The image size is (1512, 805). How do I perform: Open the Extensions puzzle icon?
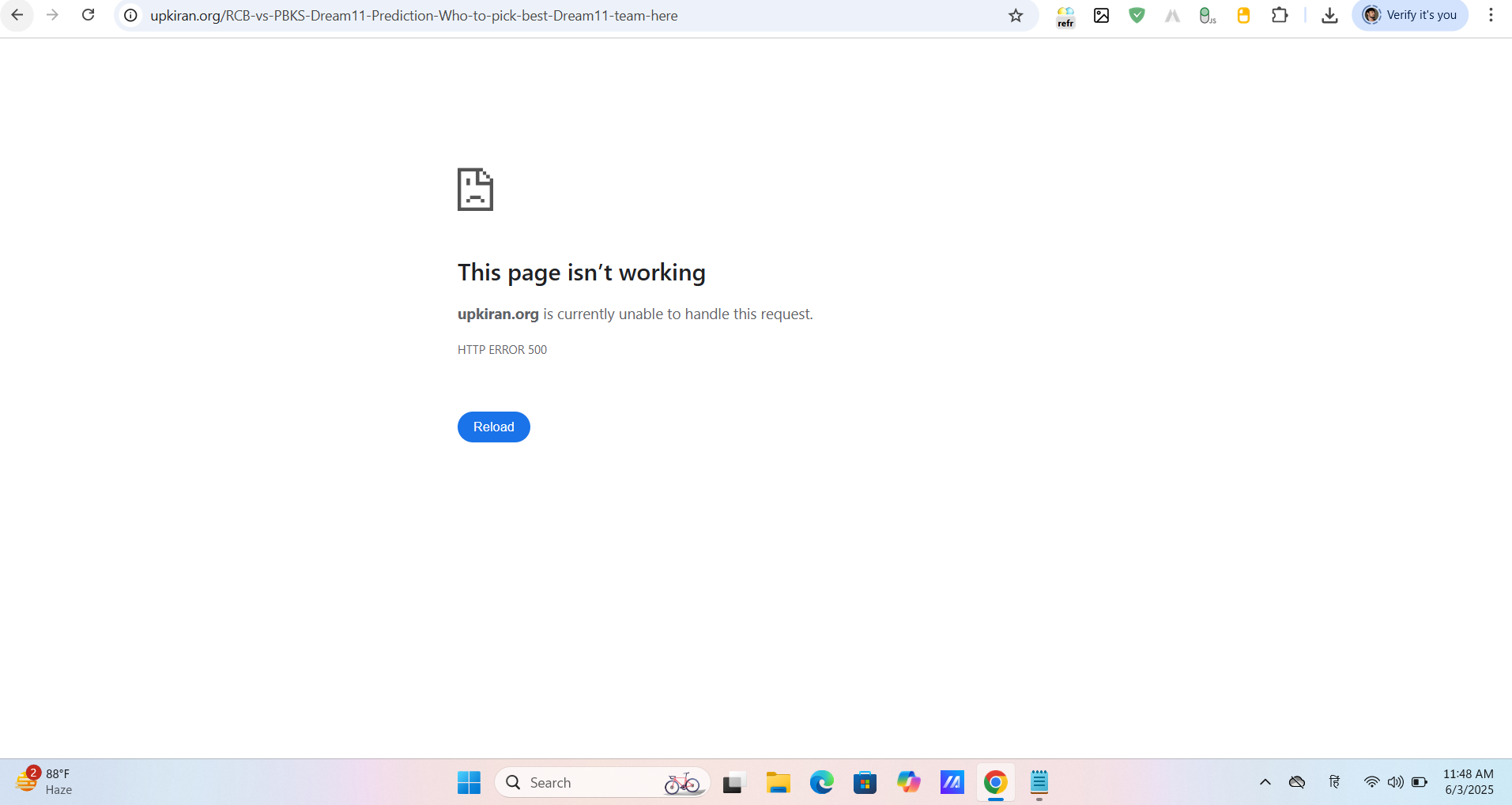[1279, 15]
